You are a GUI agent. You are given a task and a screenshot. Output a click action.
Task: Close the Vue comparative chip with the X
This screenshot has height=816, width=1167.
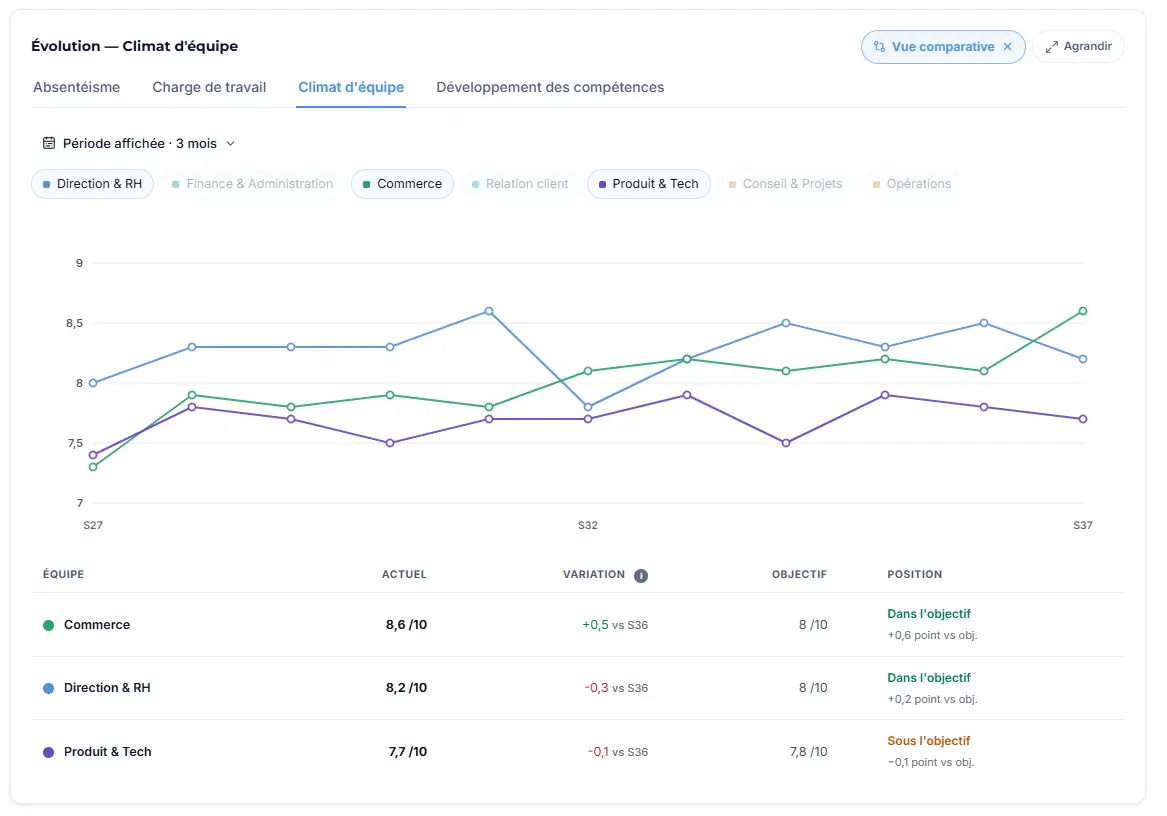1007,47
